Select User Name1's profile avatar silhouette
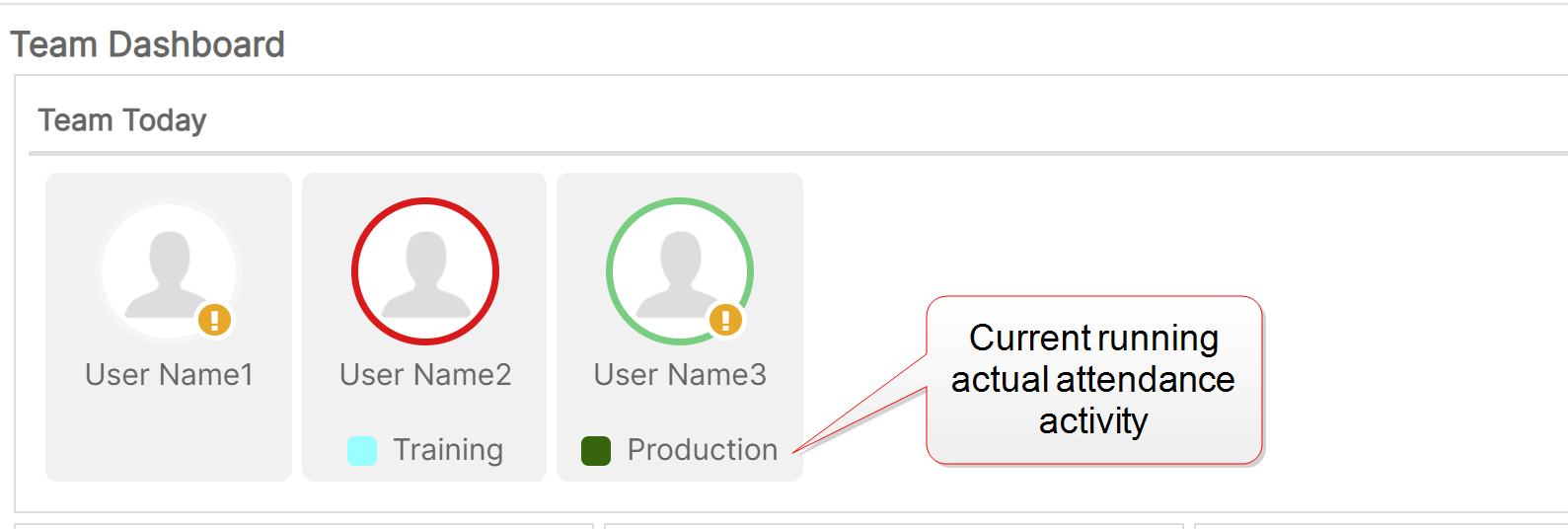Screen dimensions: 1568x529 click(169, 271)
